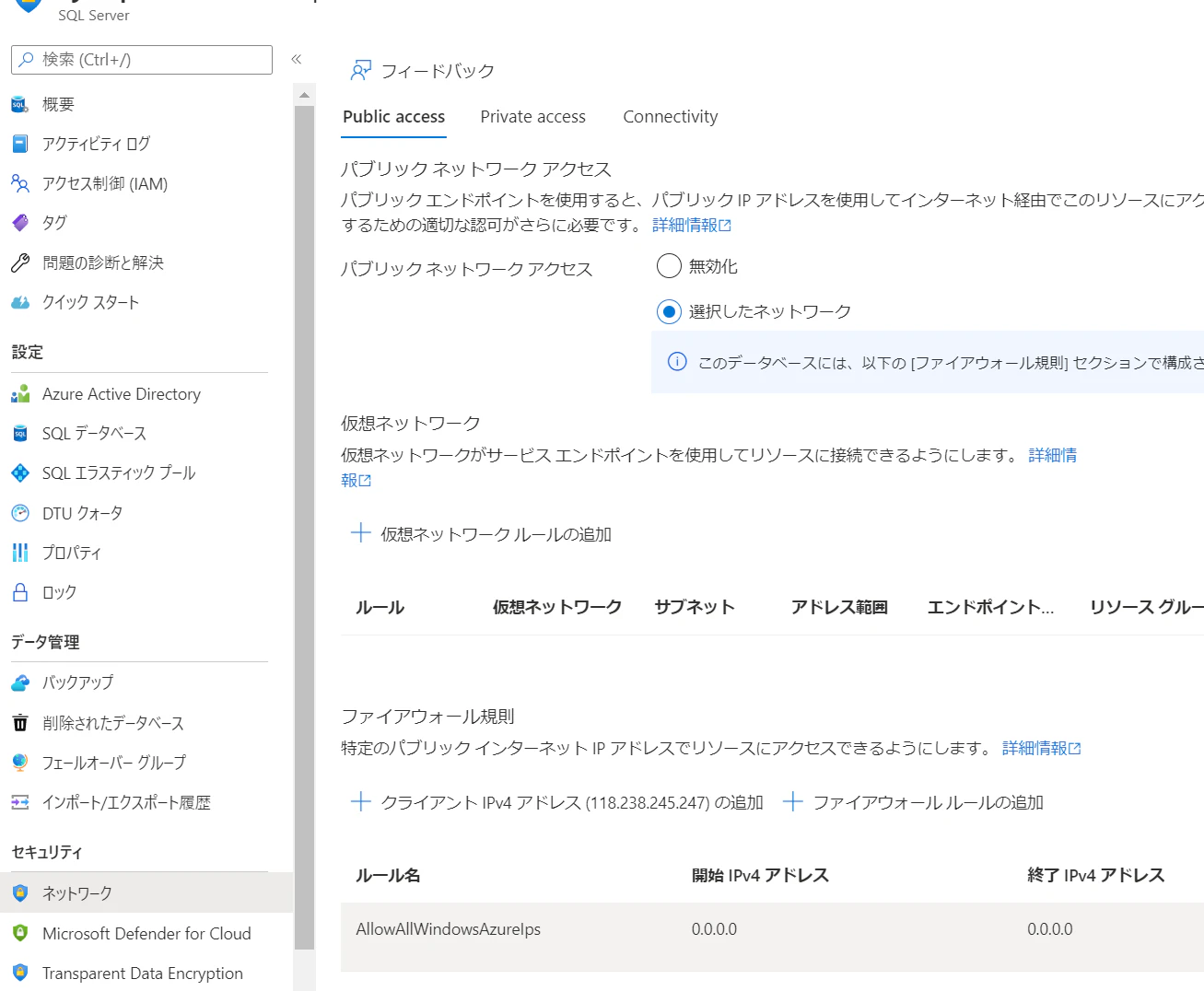Click the フェールオーバー グループ globe icon
Viewport: 1204px width, 991px height.
coord(19,763)
